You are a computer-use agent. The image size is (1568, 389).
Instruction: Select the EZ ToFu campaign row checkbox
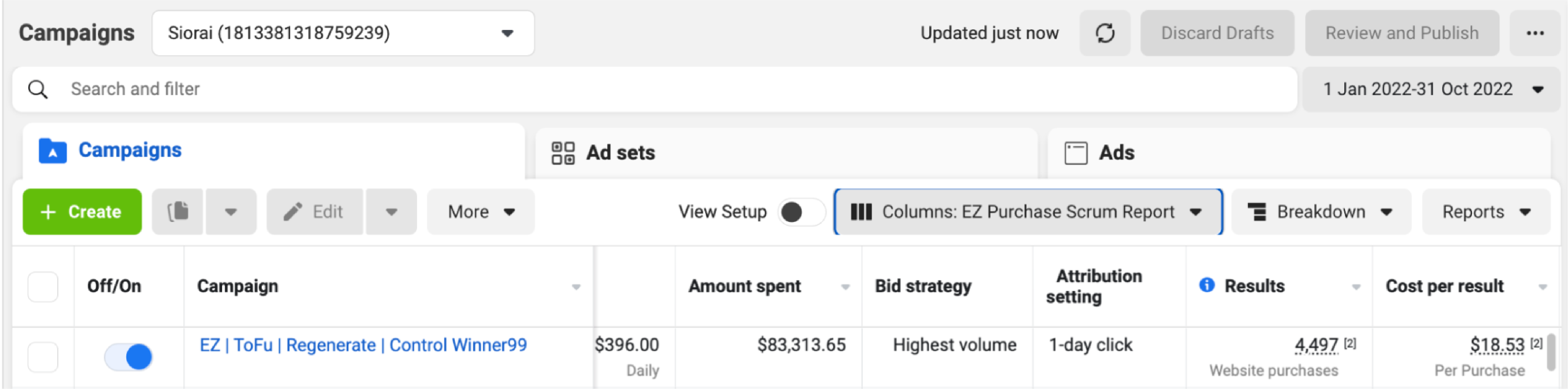[43, 357]
